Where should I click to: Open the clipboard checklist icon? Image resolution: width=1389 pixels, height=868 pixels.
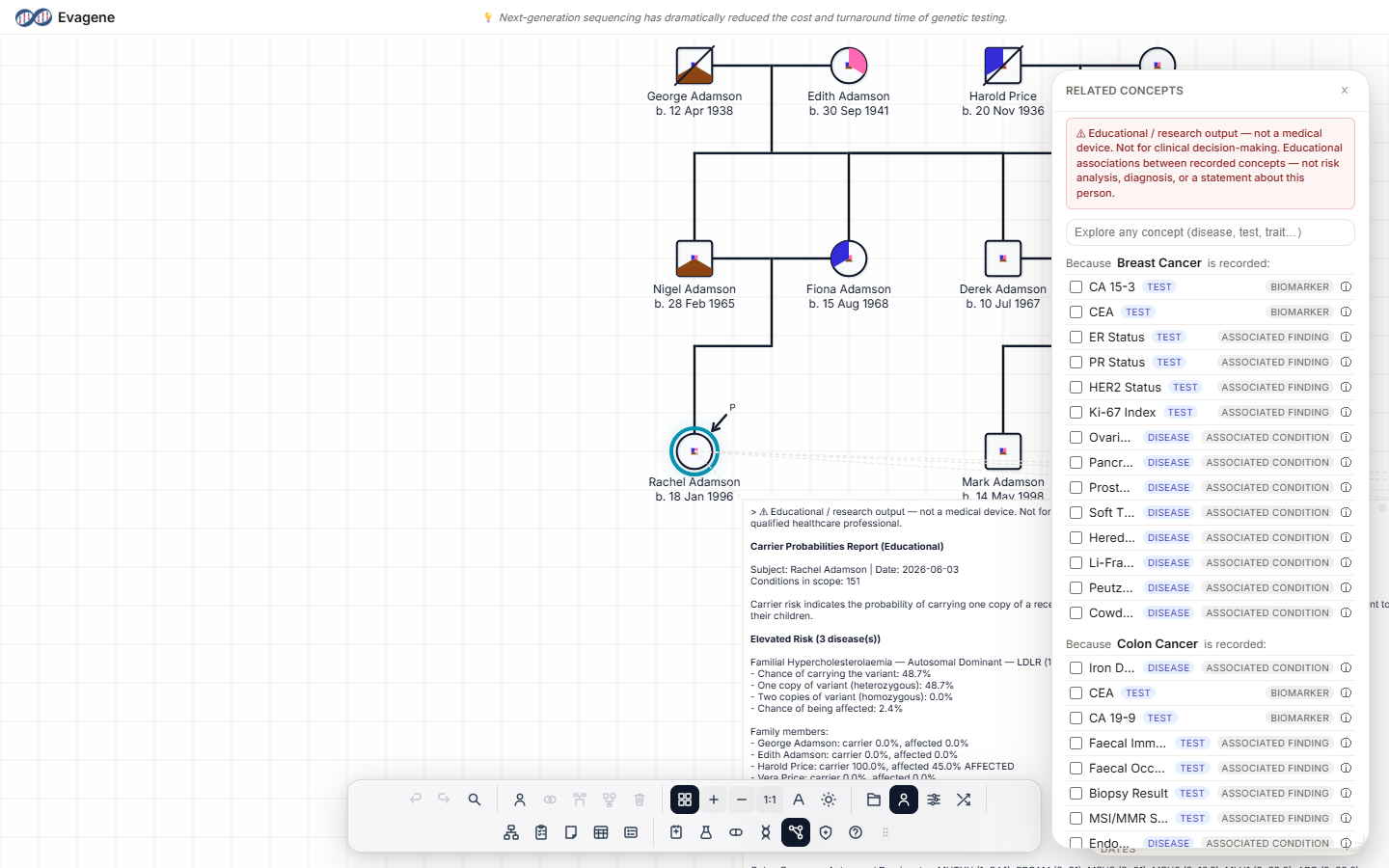click(x=541, y=832)
